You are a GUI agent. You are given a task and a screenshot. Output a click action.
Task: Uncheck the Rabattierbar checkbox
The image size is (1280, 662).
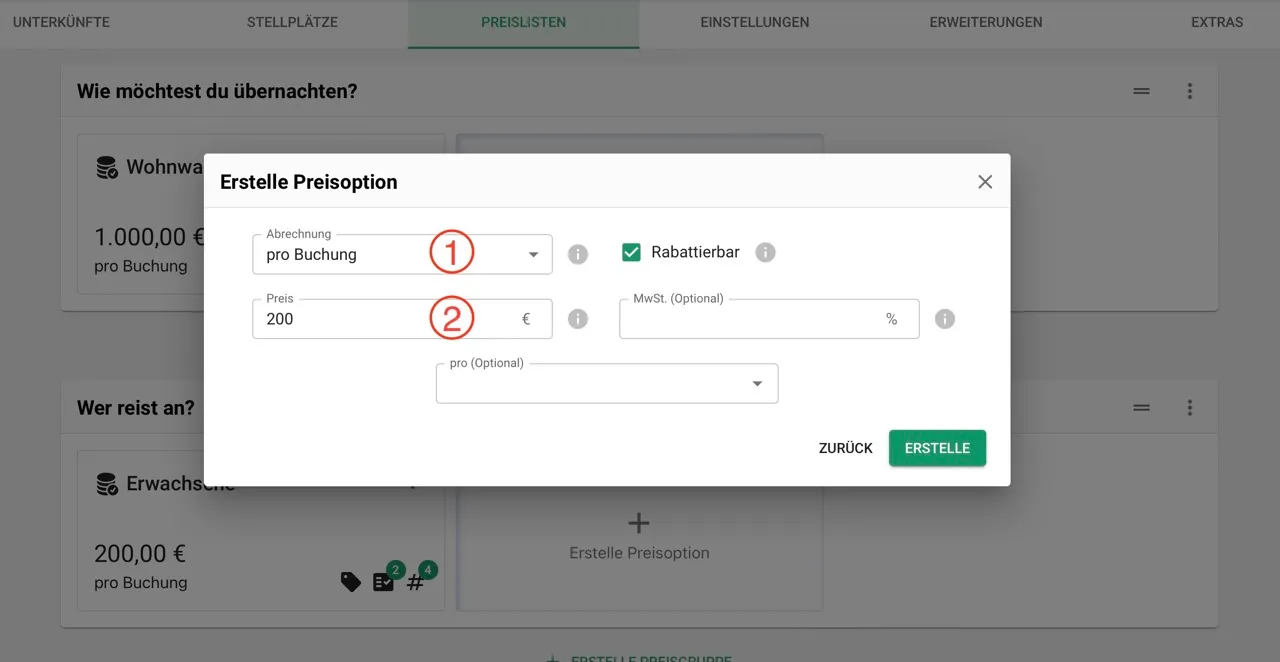pyautogui.click(x=631, y=252)
